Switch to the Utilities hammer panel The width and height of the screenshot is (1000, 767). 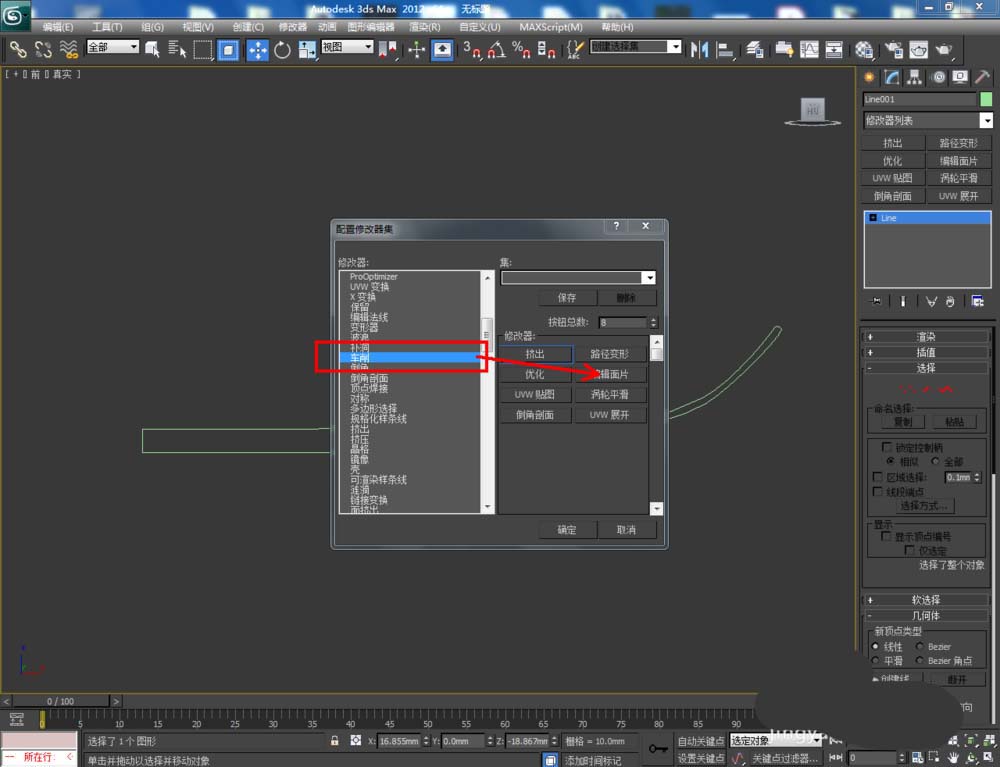[984, 77]
